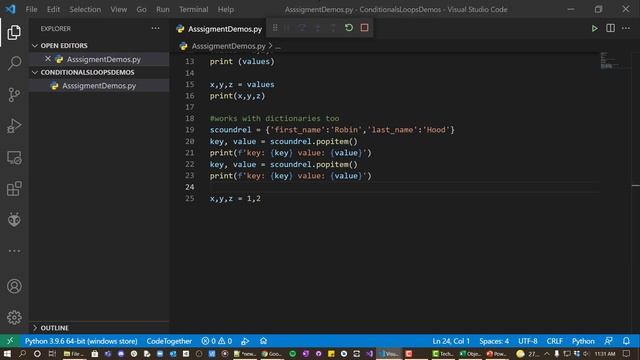Open the Terminal menu
The width and height of the screenshot is (640, 360).
(x=193, y=9)
